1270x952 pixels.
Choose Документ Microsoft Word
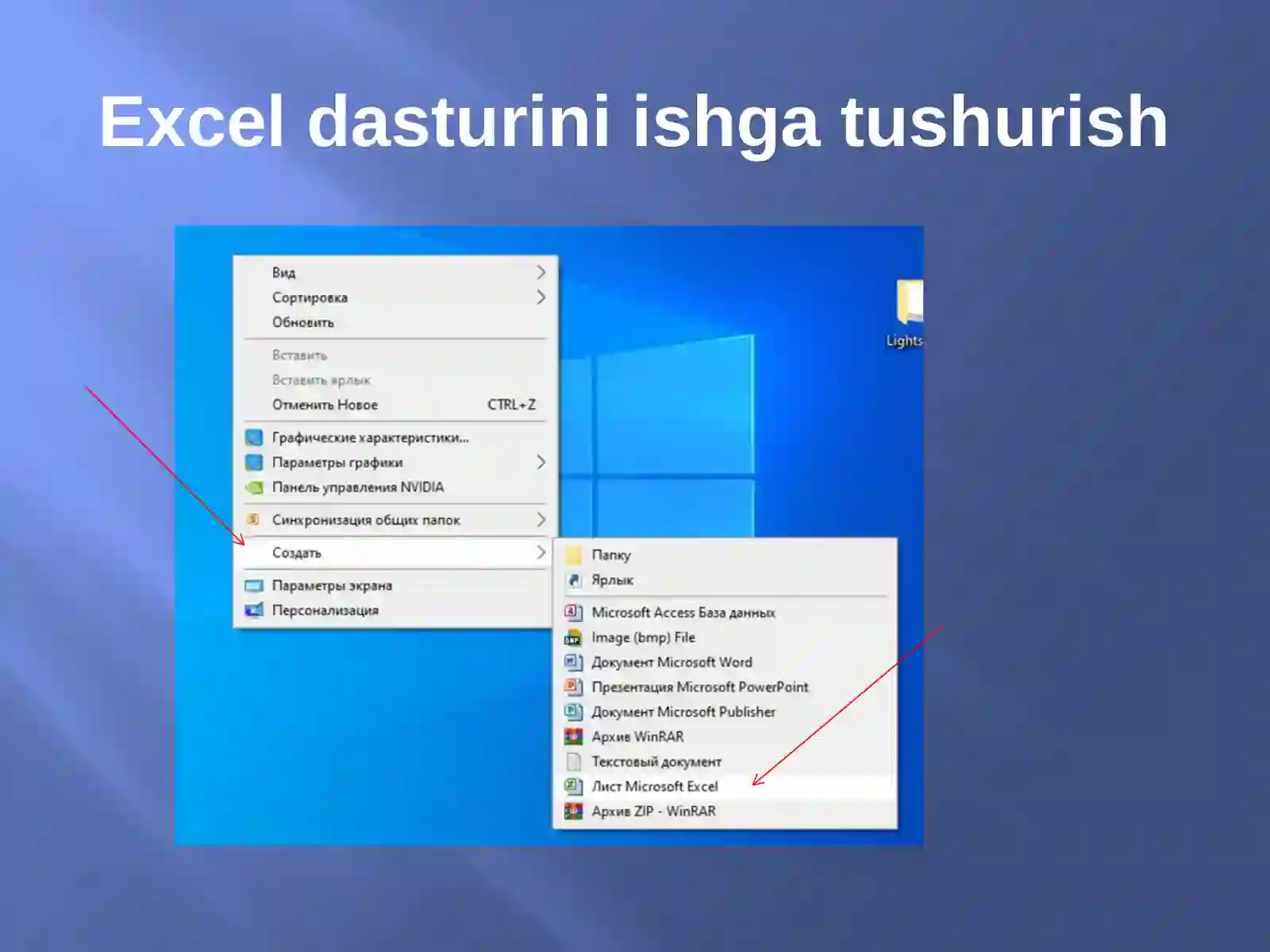click(725, 662)
